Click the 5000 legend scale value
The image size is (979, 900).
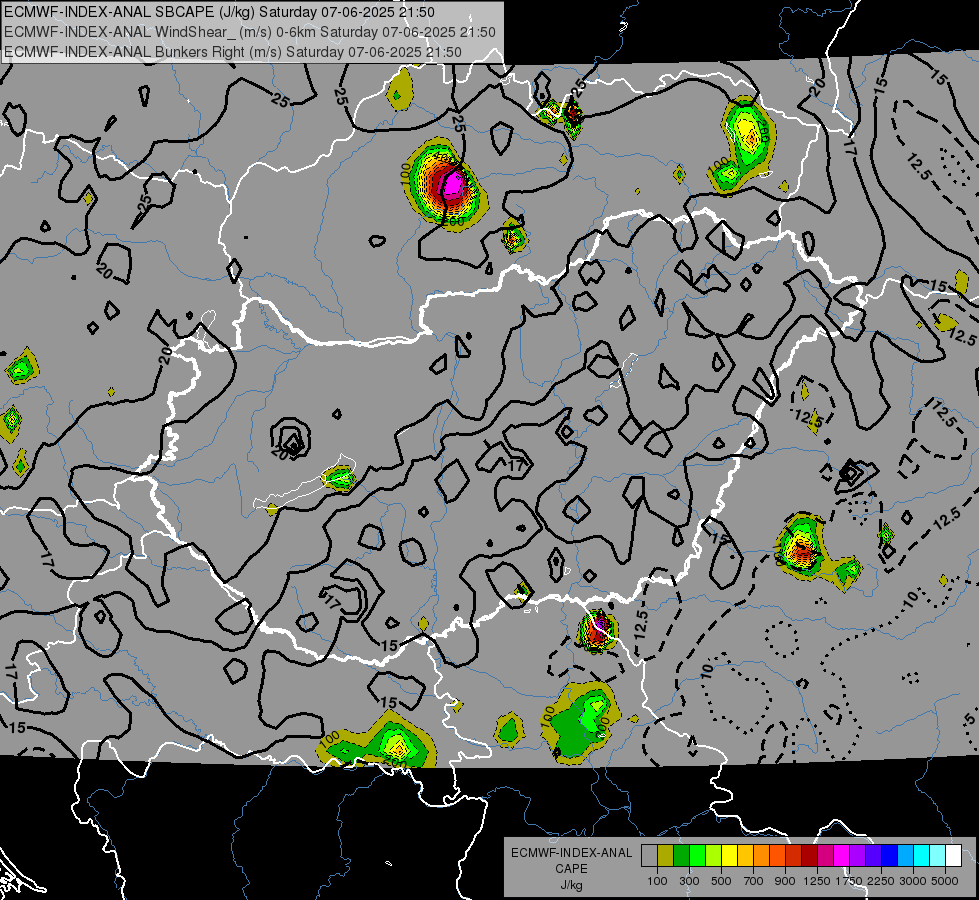(945, 881)
